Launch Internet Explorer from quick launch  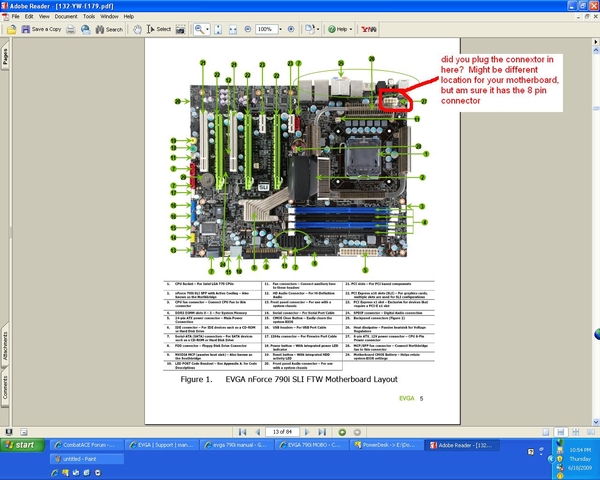55,473
